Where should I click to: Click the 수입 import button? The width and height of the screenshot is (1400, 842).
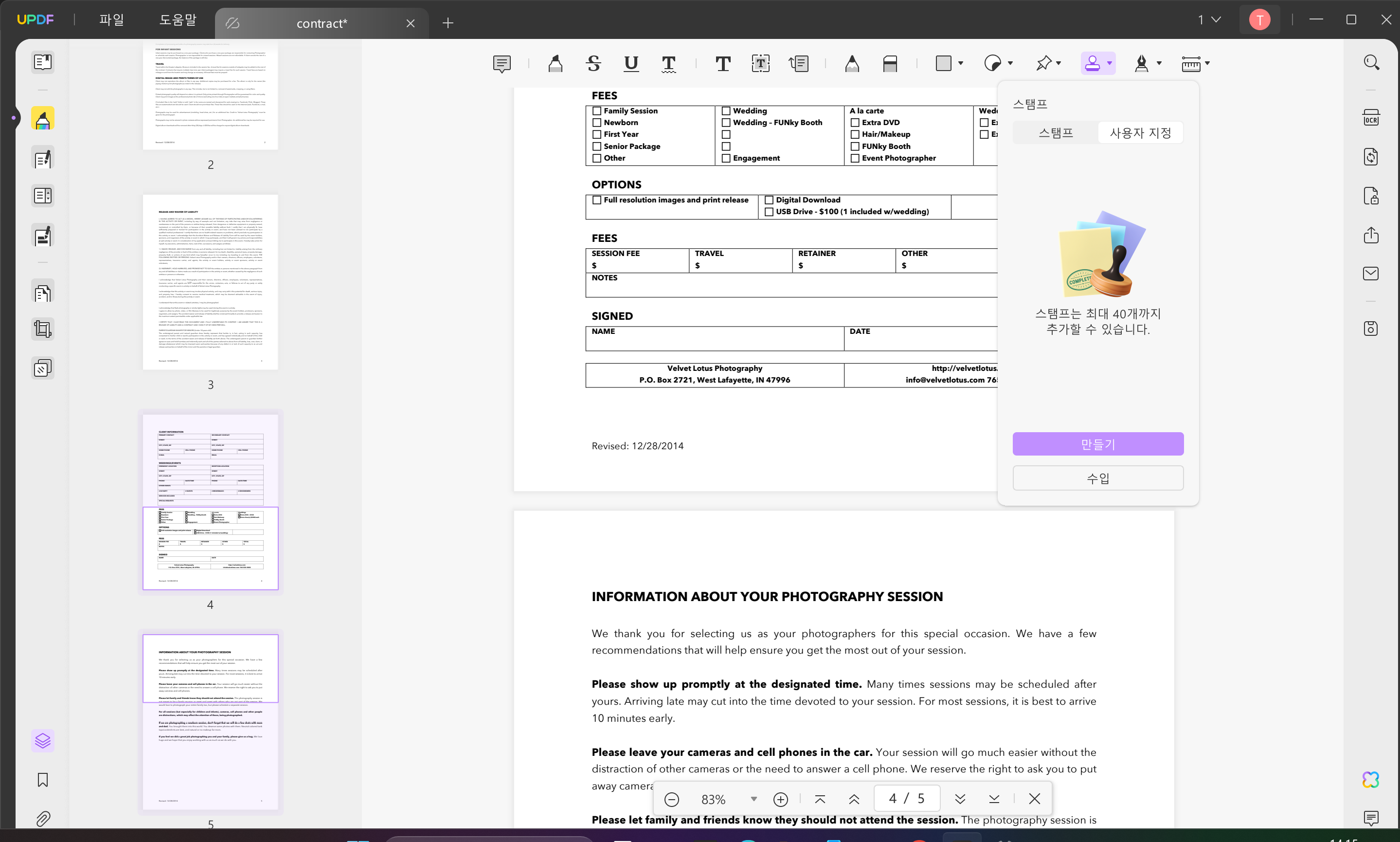coord(1097,478)
